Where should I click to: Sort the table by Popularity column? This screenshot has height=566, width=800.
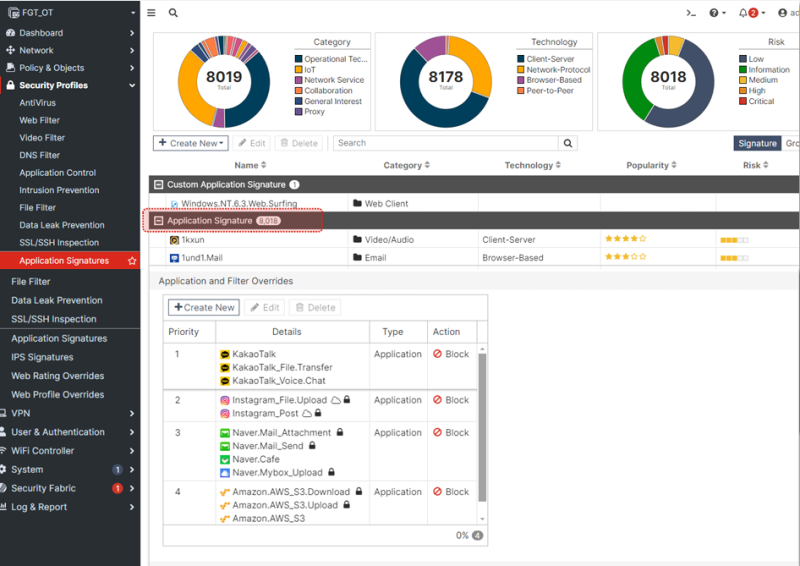point(652,165)
